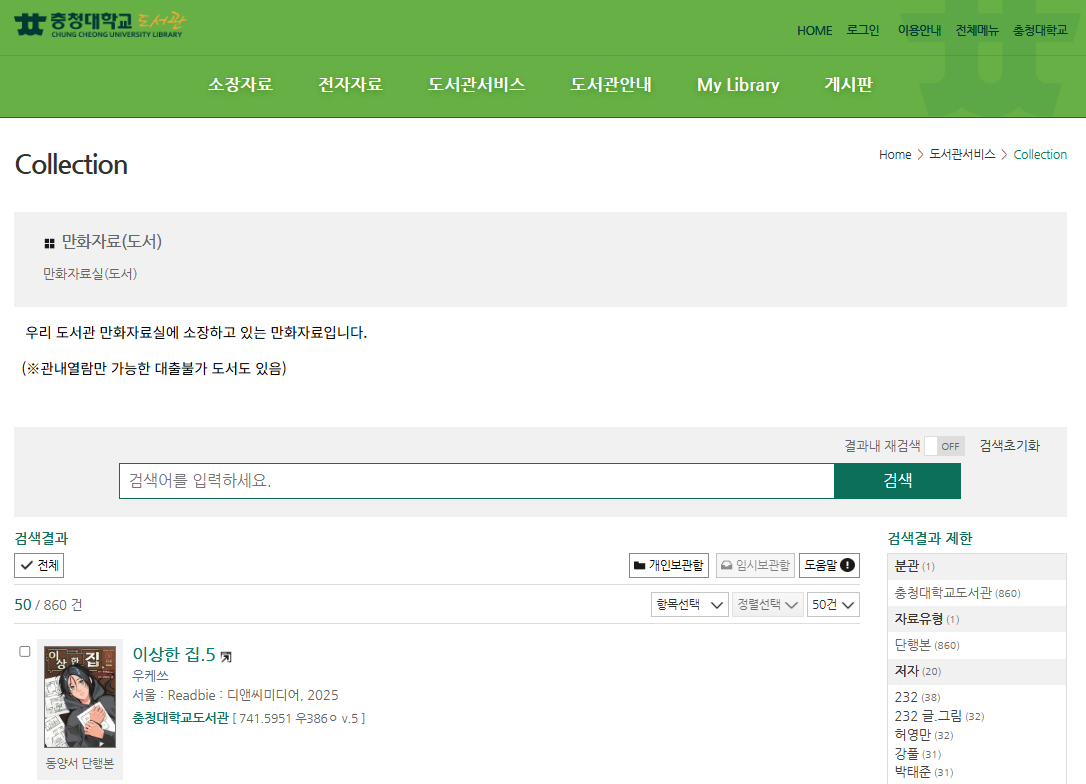Change results per page 50건 dropdown
Screen dimensions: 1086x784
pyautogui.click(x=833, y=605)
